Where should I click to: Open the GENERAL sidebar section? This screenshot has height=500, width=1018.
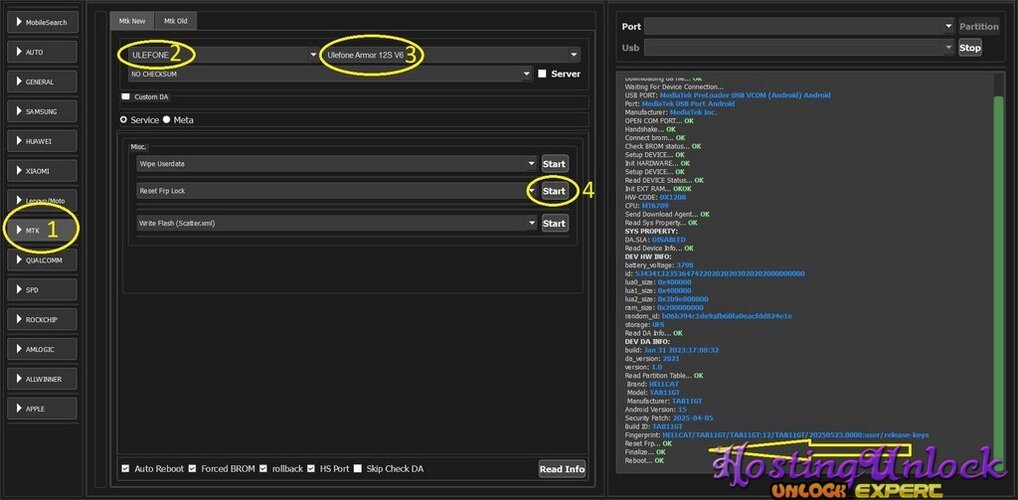(42, 82)
